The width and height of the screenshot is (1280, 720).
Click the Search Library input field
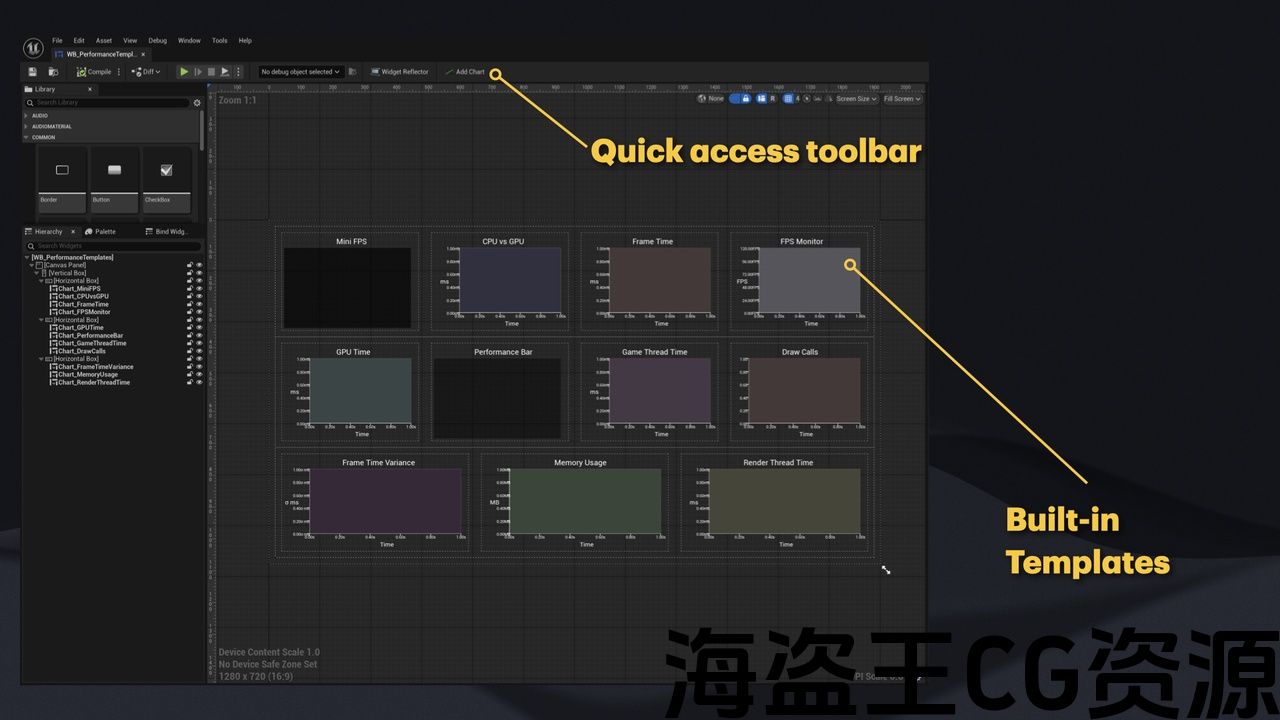(x=110, y=103)
